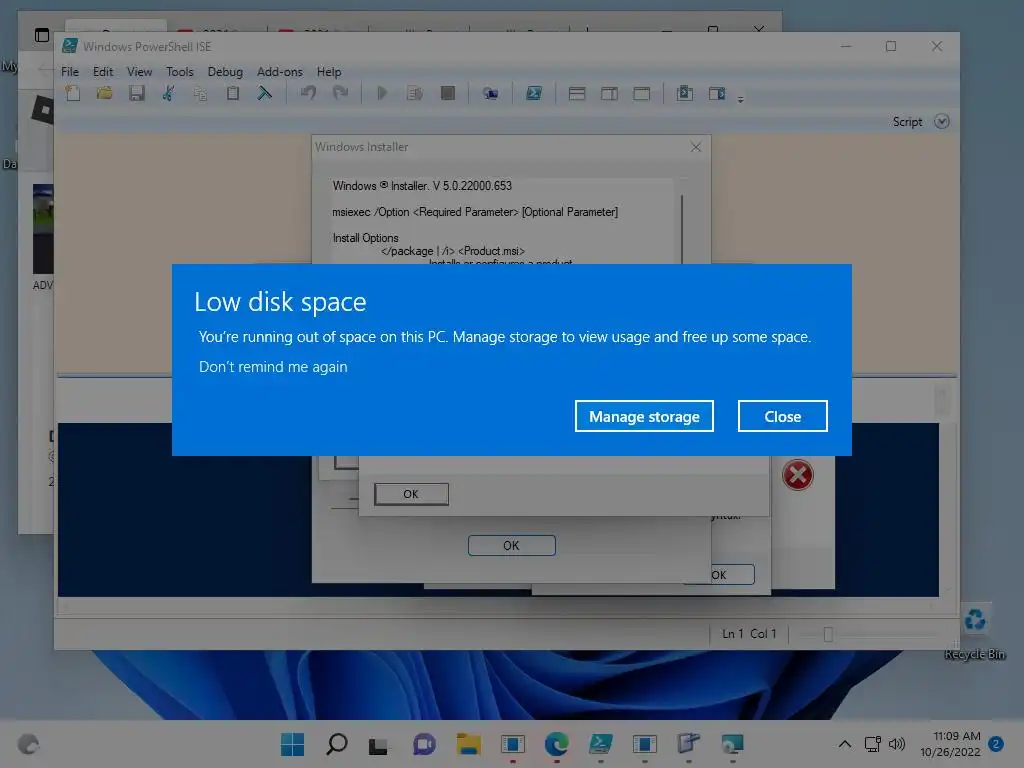Image resolution: width=1024 pixels, height=768 pixels.
Task: Open the toolbar overflow options arrow
Action: (x=741, y=99)
